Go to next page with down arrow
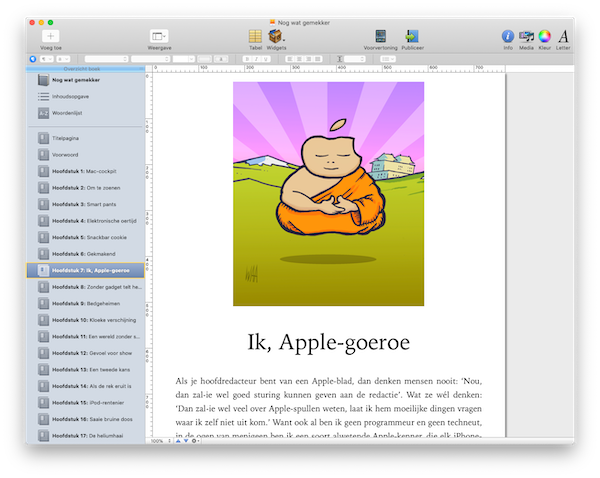This screenshot has height=478, width=600. (186, 441)
